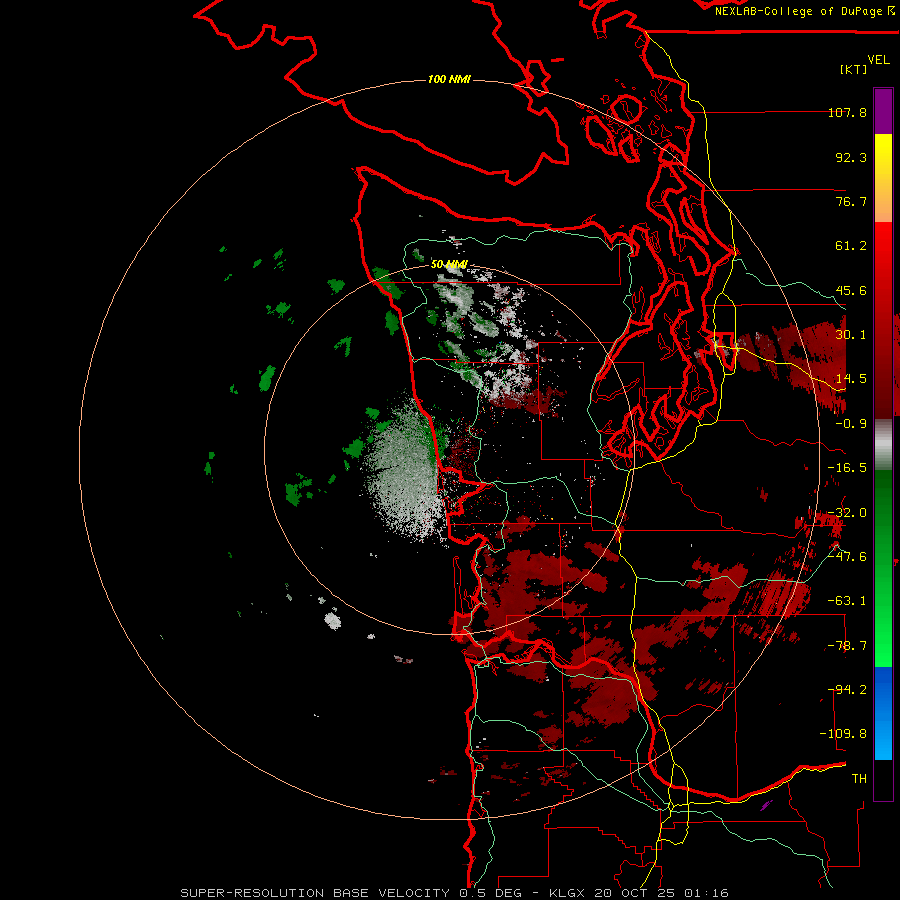900x900 pixels.
Task: Click the VEL legend title
Action: click(878, 60)
